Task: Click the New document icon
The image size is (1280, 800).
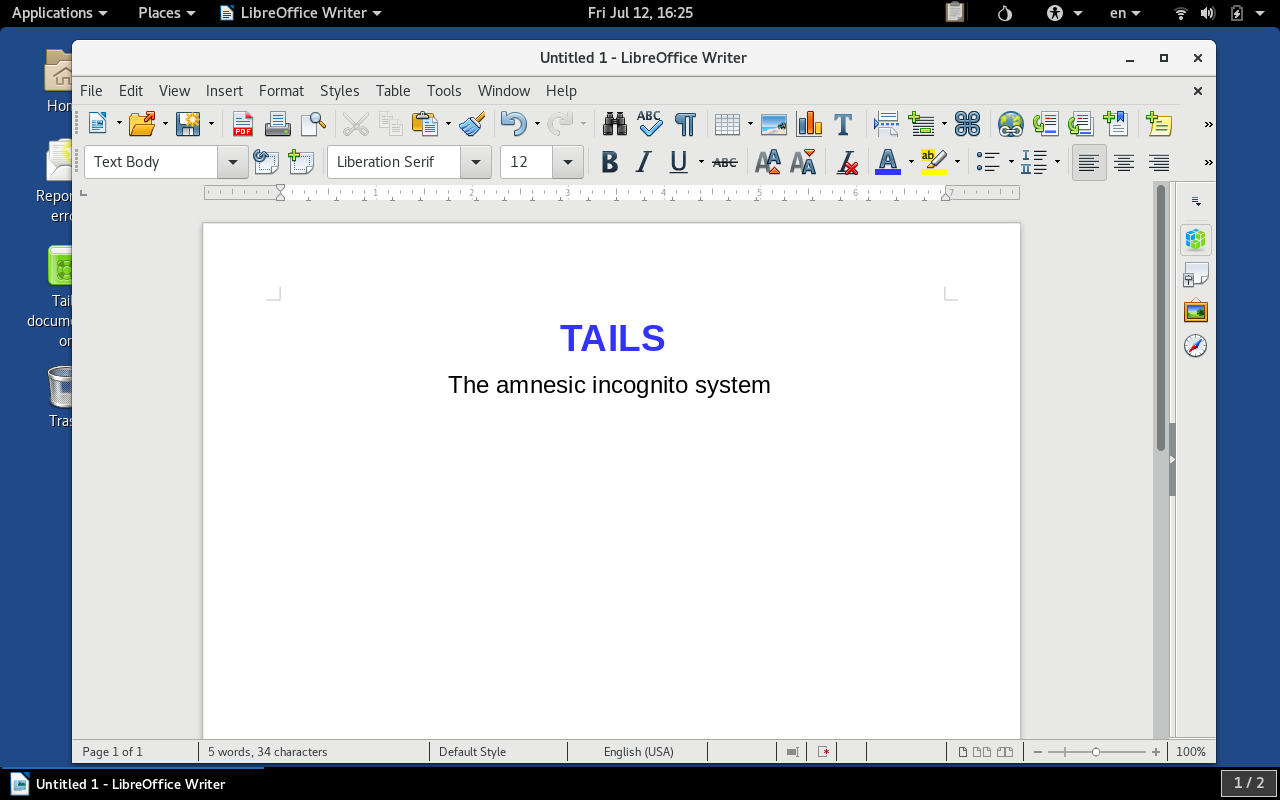Action: tap(98, 124)
